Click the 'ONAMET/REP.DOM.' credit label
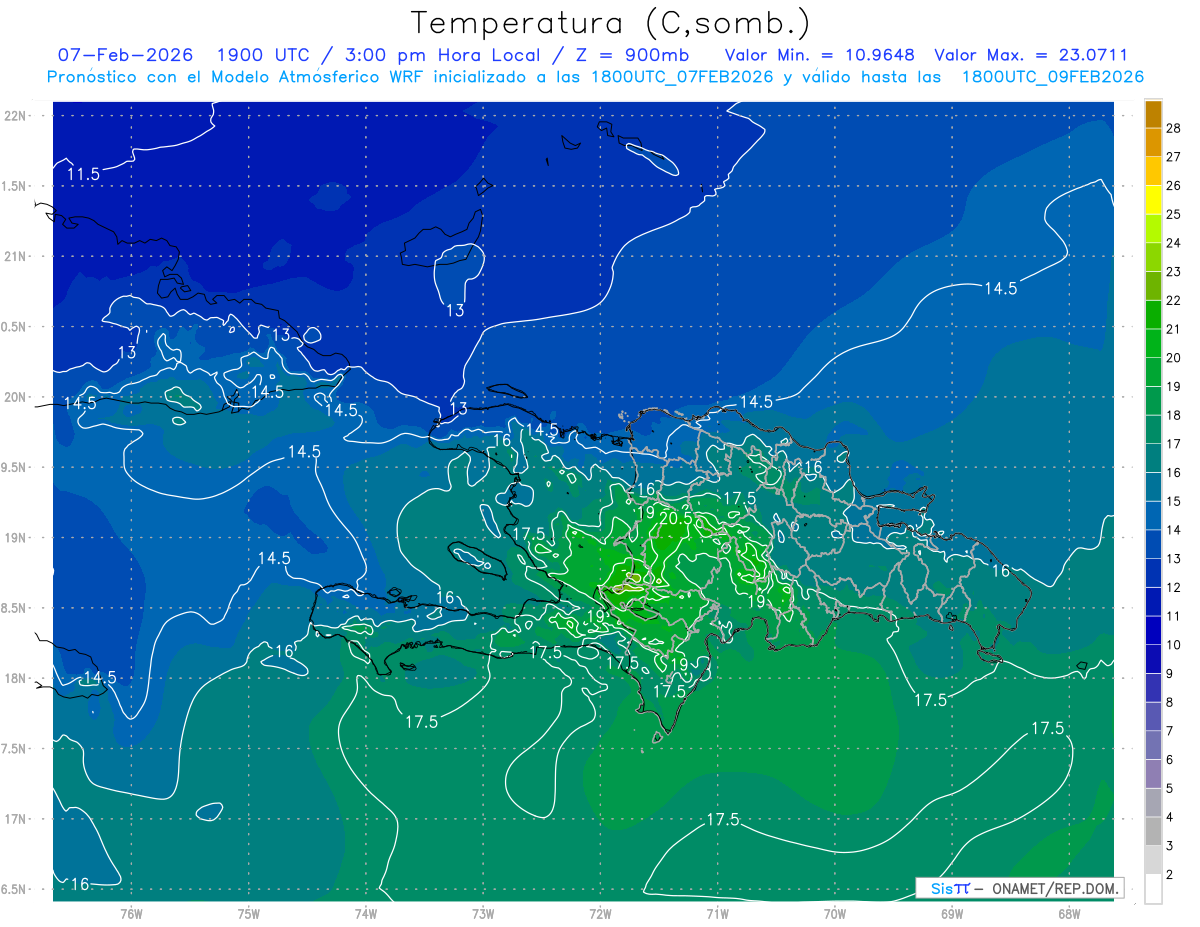 tap(1056, 888)
